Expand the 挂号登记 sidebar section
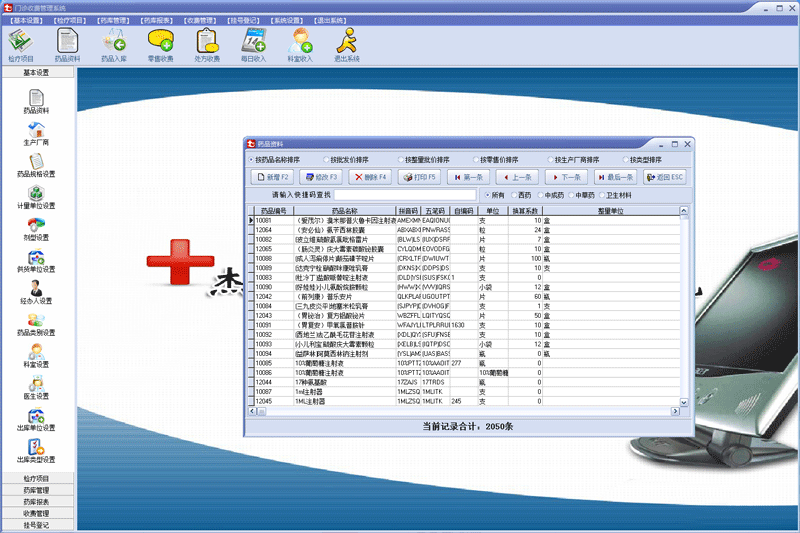Viewport: 800px width, 533px height. pos(36,525)
